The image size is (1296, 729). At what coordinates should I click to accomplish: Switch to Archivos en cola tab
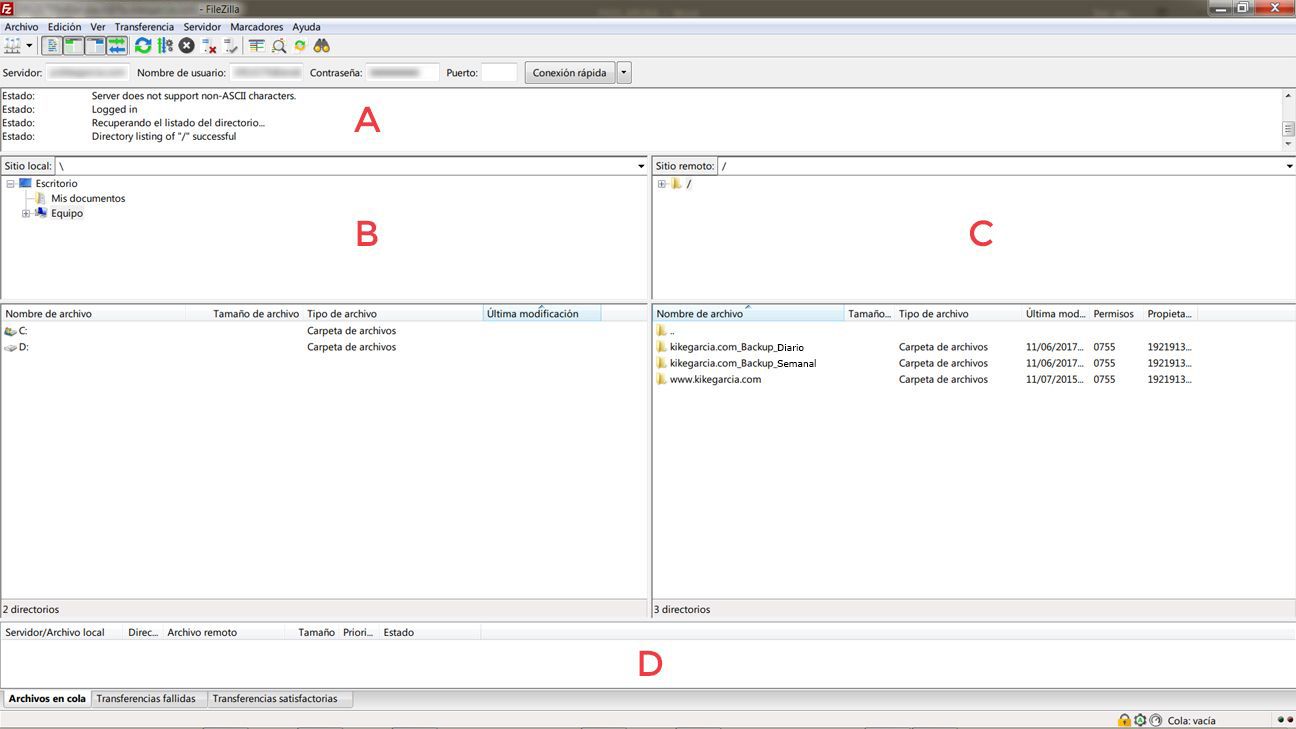(47, 699)
